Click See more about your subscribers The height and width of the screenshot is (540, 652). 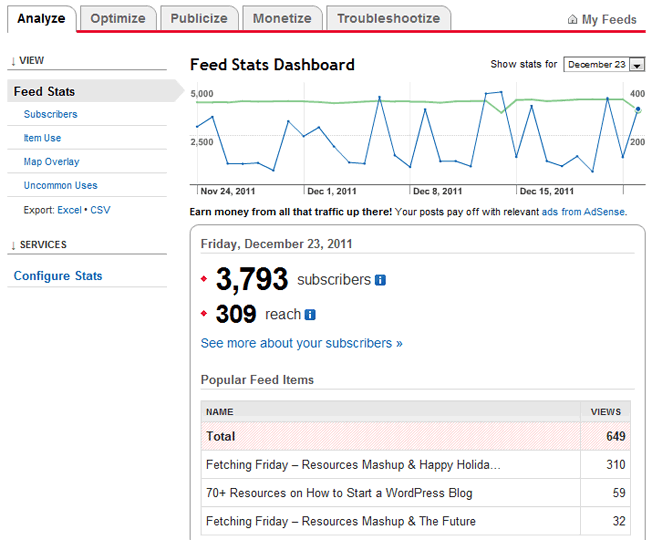(x=301, y=343)
